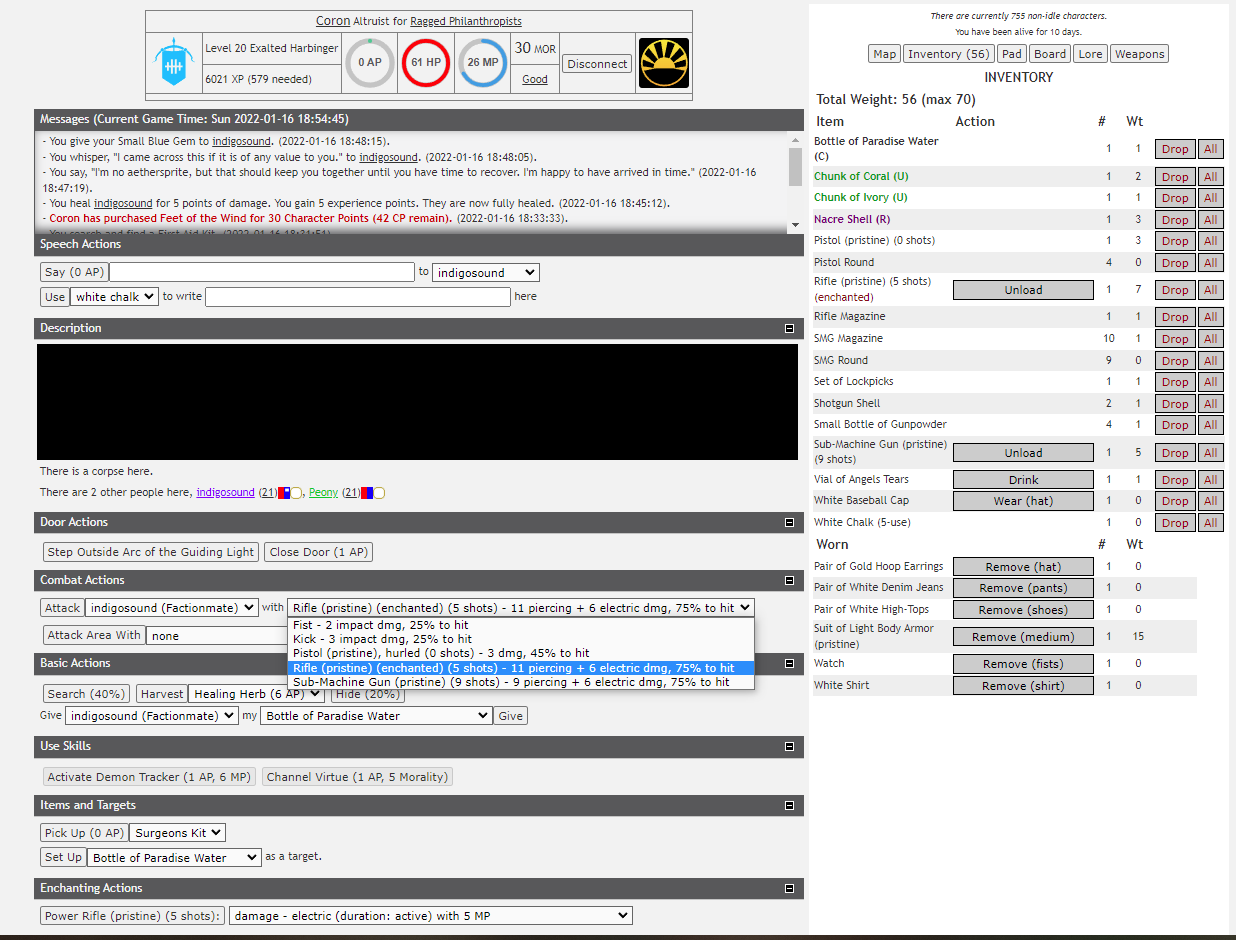Open the enchantment type dropdown
Viewport: 1236px width, 940px height.
click(431, 916)
